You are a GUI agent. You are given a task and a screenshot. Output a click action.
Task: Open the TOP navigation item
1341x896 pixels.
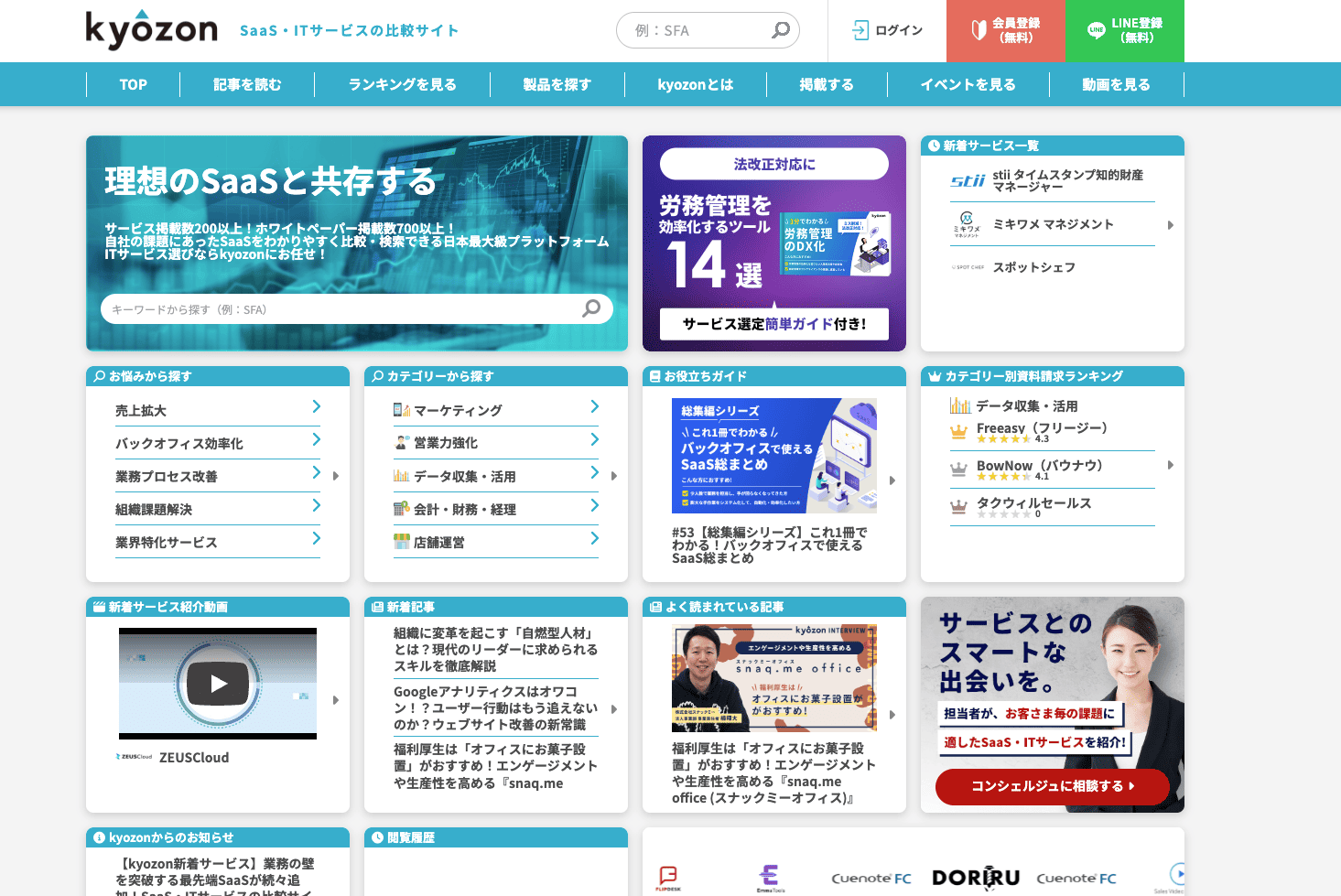point(134,84)
